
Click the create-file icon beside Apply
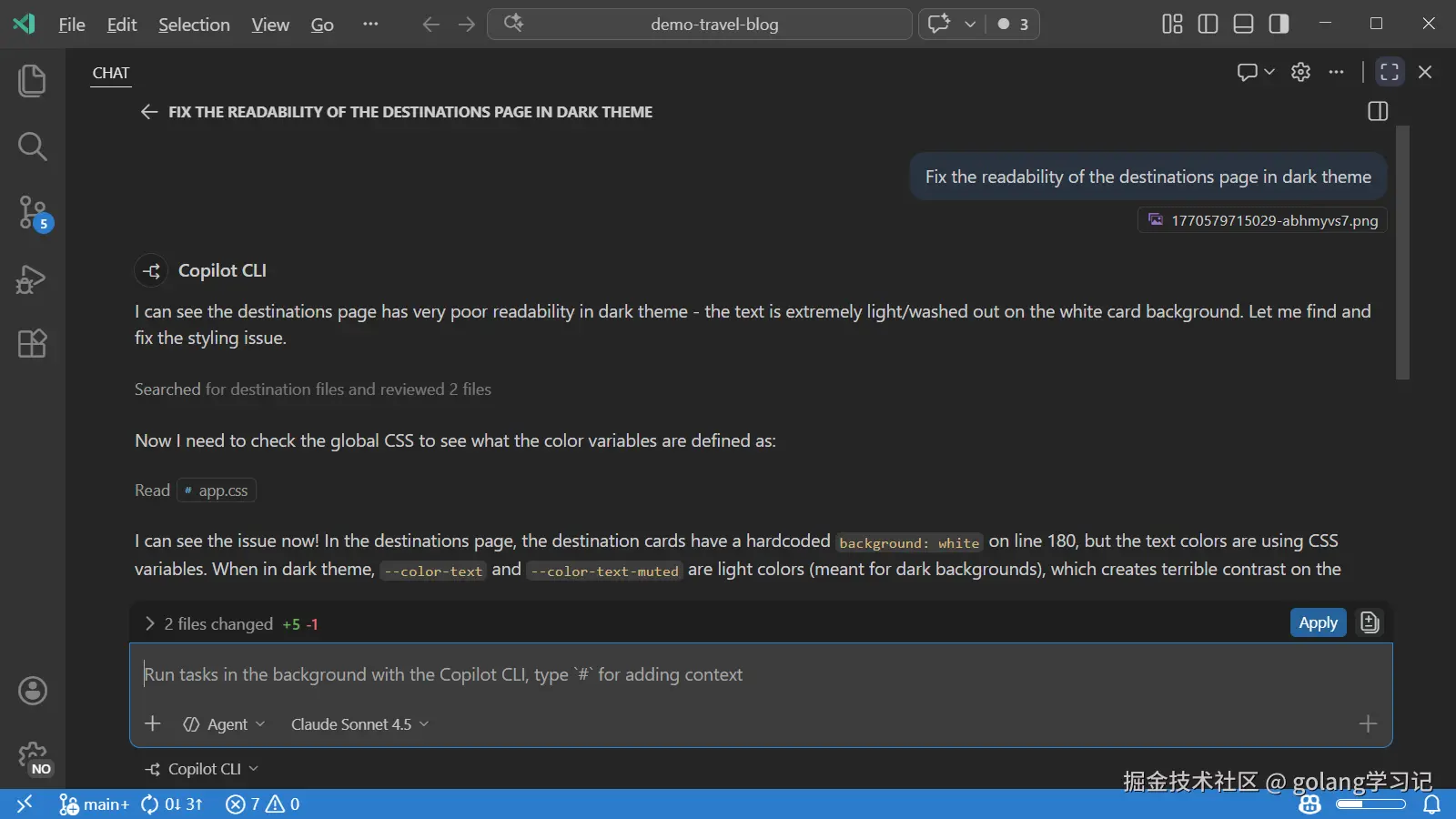1370,622
